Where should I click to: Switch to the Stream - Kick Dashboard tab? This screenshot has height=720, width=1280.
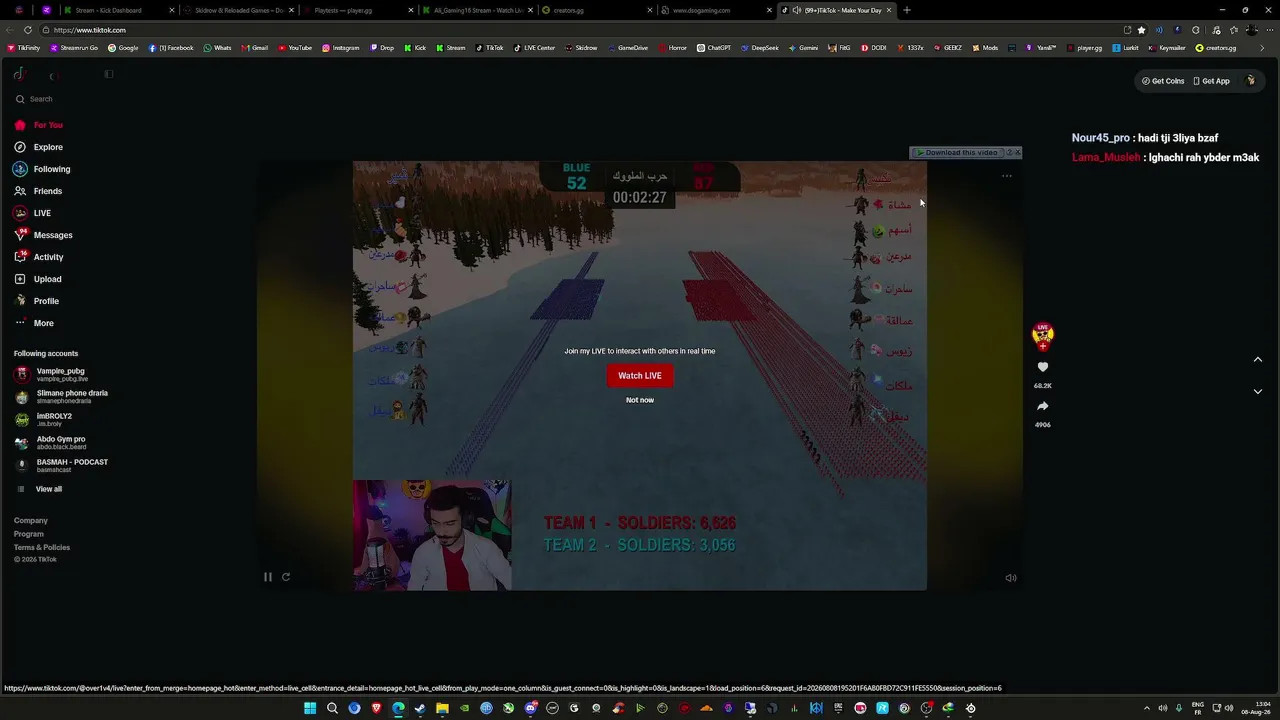[118, 10]
